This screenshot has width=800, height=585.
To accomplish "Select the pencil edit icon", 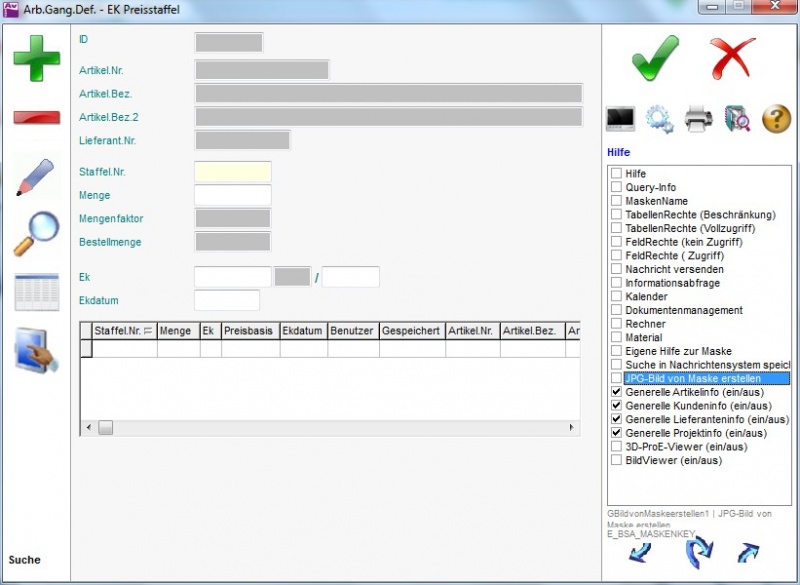I will coord(36,176).
